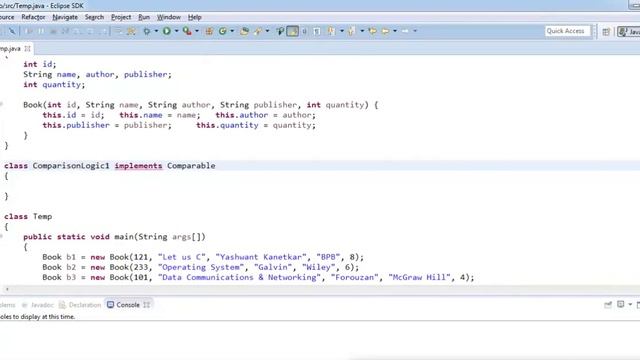Click the Use Step Filters icon
Screen dimensions: 640x360
pos(131,31)
